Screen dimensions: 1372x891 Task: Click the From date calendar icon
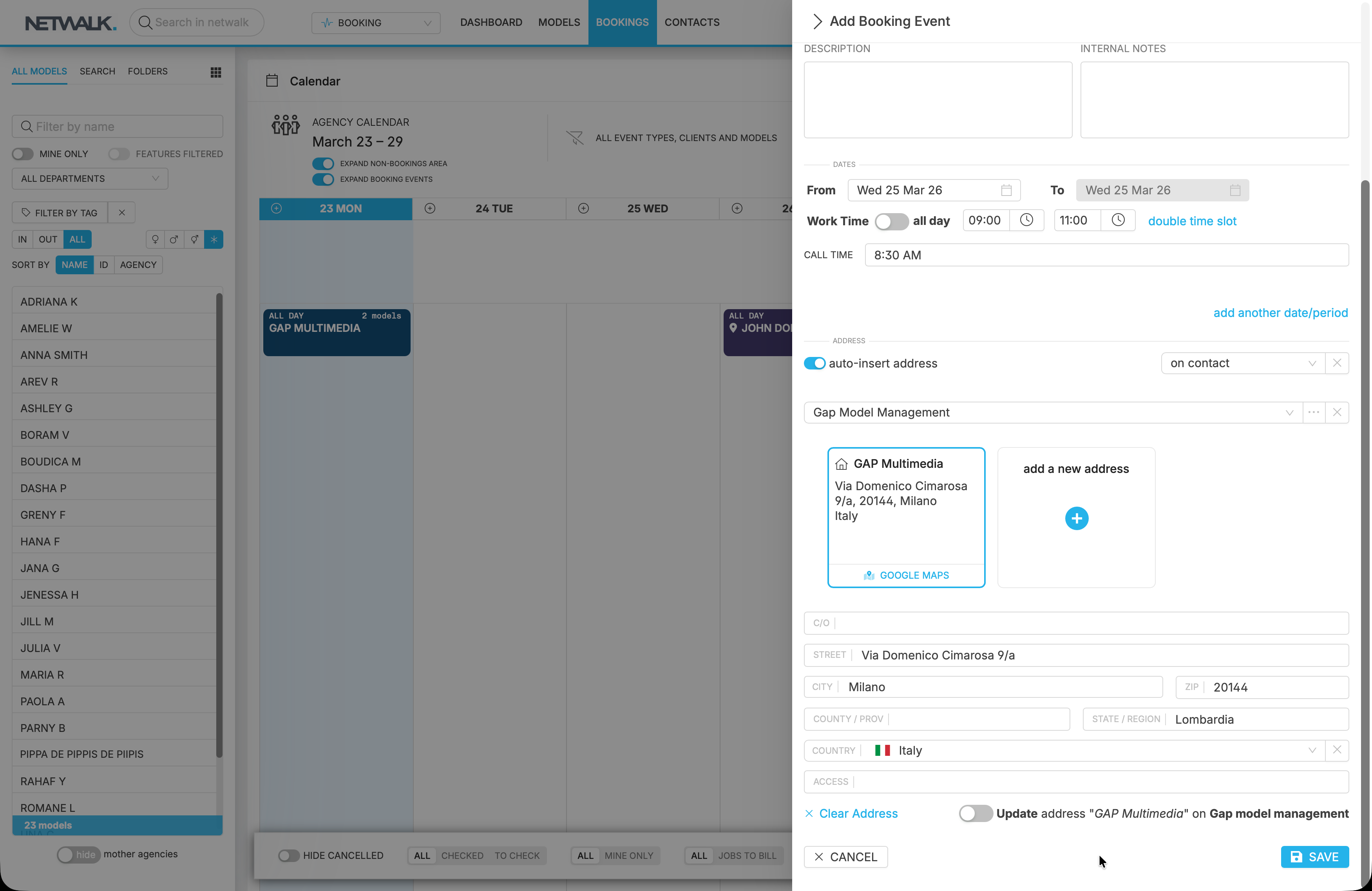[1006, 190]
